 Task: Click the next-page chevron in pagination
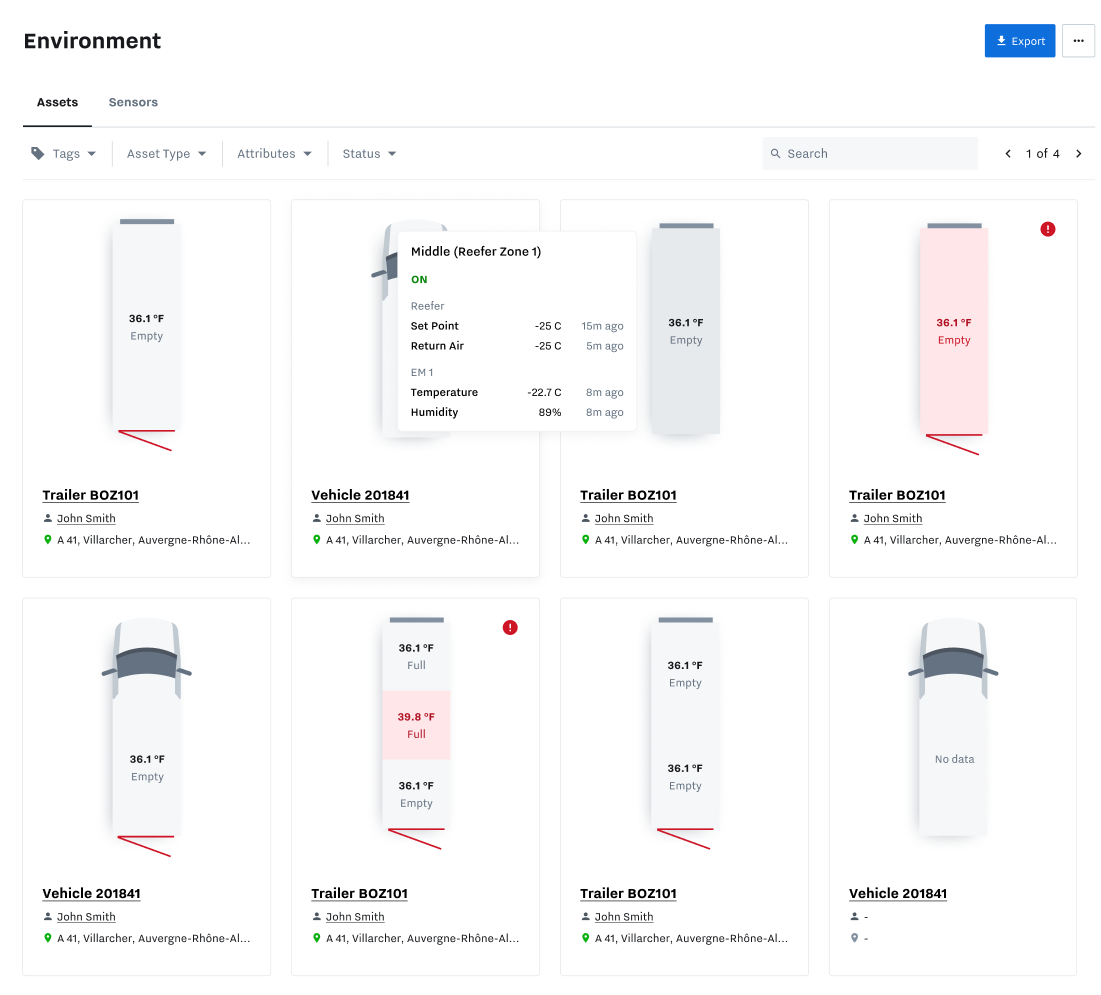(x=1078, y=153)
